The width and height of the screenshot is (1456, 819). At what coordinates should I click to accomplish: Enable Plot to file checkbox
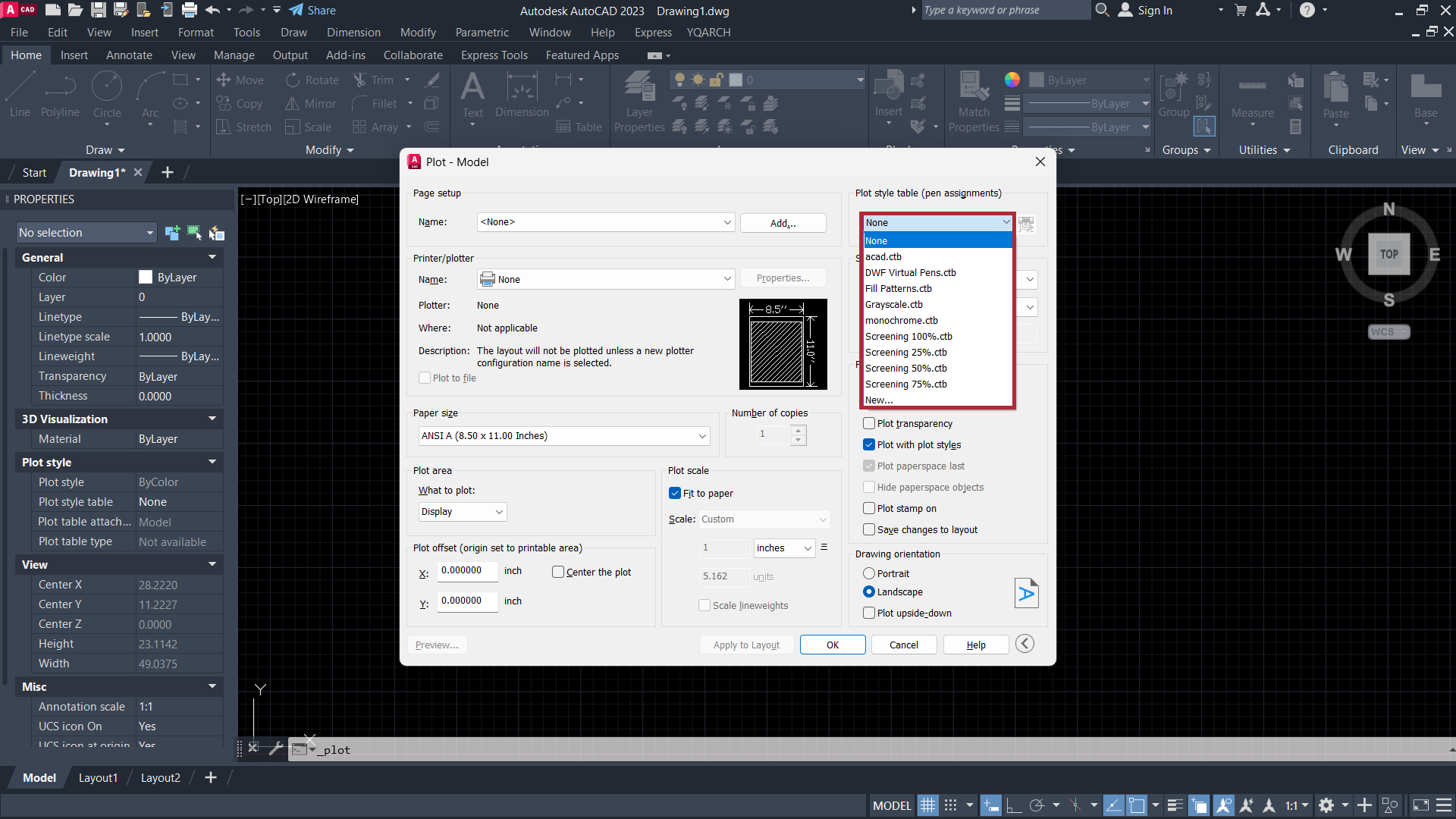pos(425,378)
